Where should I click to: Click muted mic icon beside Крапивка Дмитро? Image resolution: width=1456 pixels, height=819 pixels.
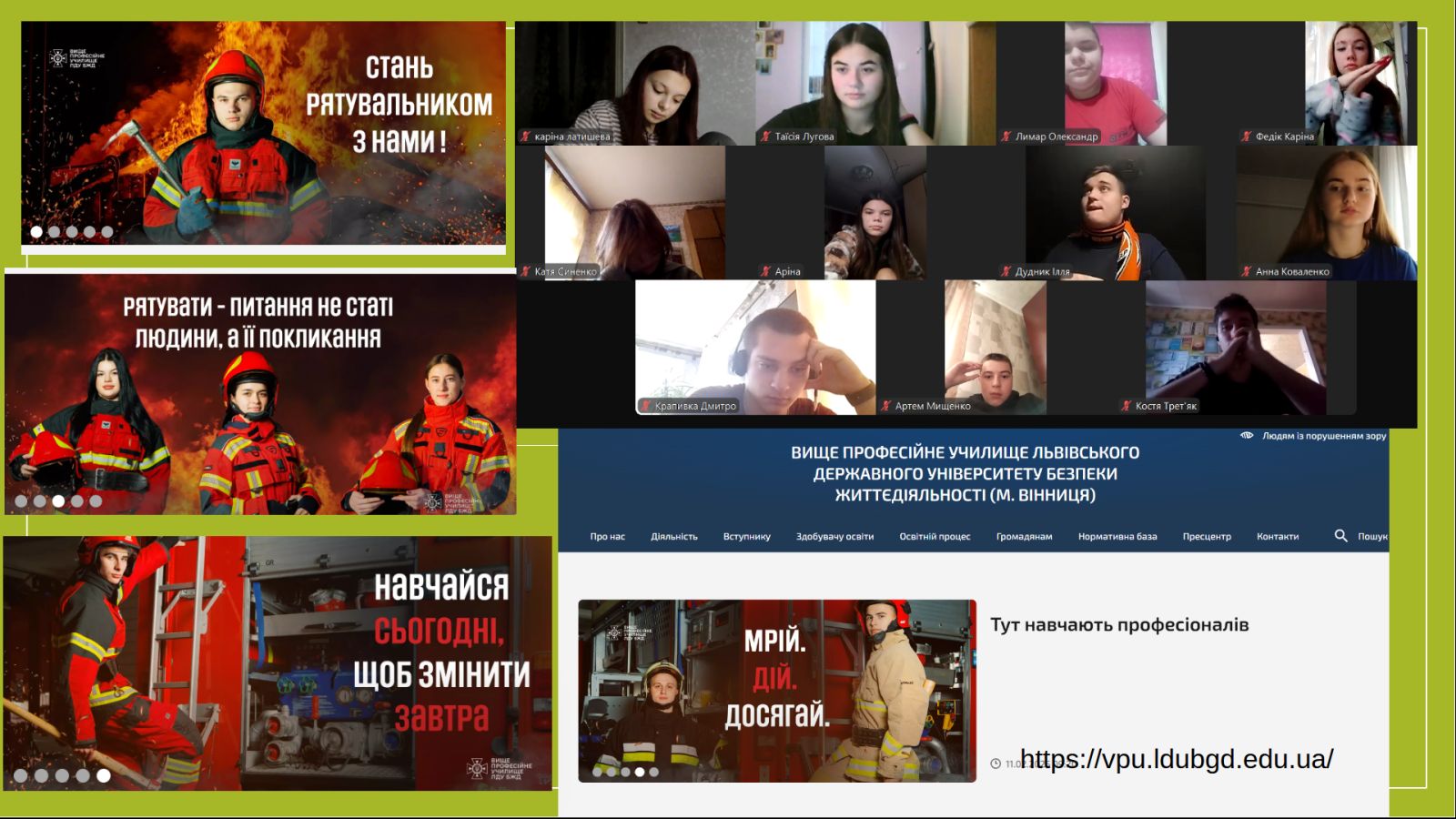[646, 406]
